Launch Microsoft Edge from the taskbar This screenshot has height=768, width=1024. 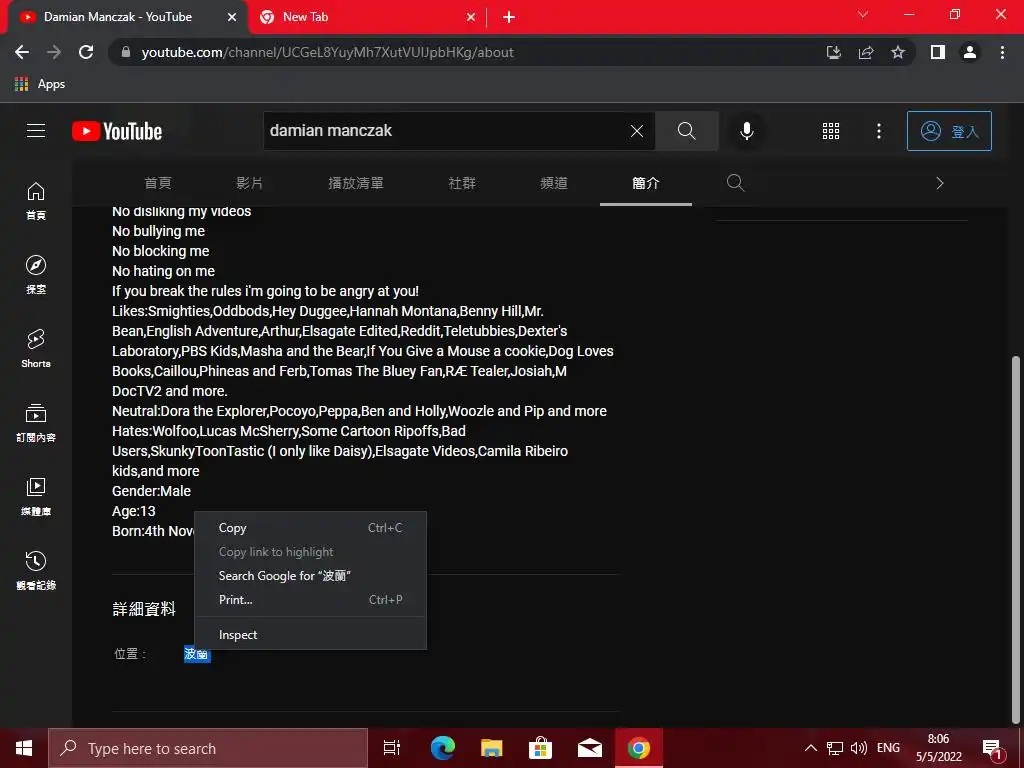[443, 748]
